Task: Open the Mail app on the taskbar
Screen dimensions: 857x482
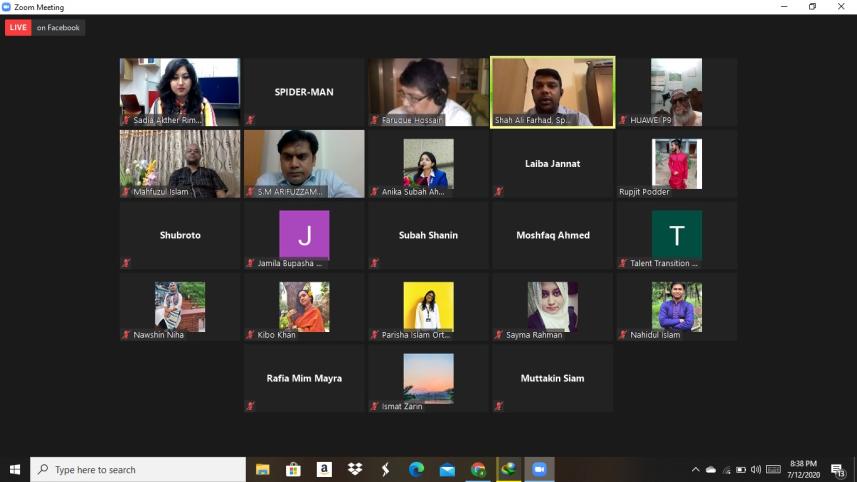Action: tap(447, 469)
